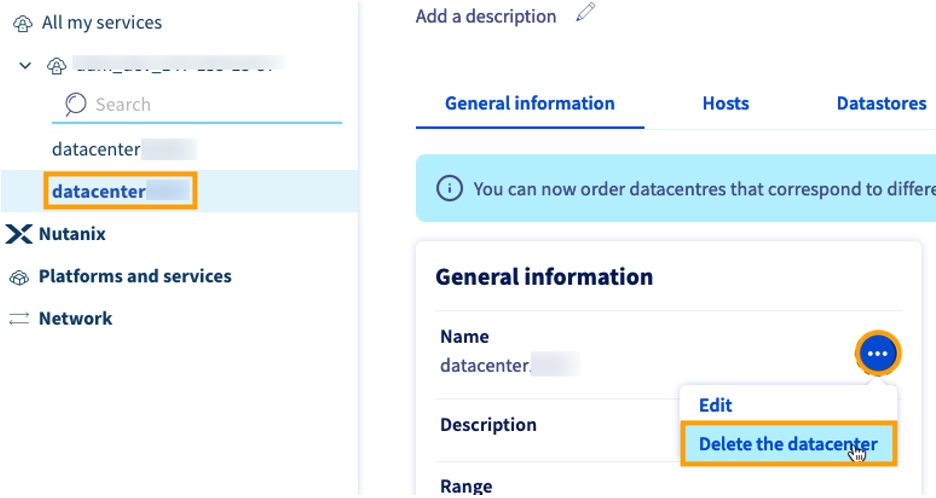Select the highlighted datacenter in the sidebar

(x=121, y=191)
